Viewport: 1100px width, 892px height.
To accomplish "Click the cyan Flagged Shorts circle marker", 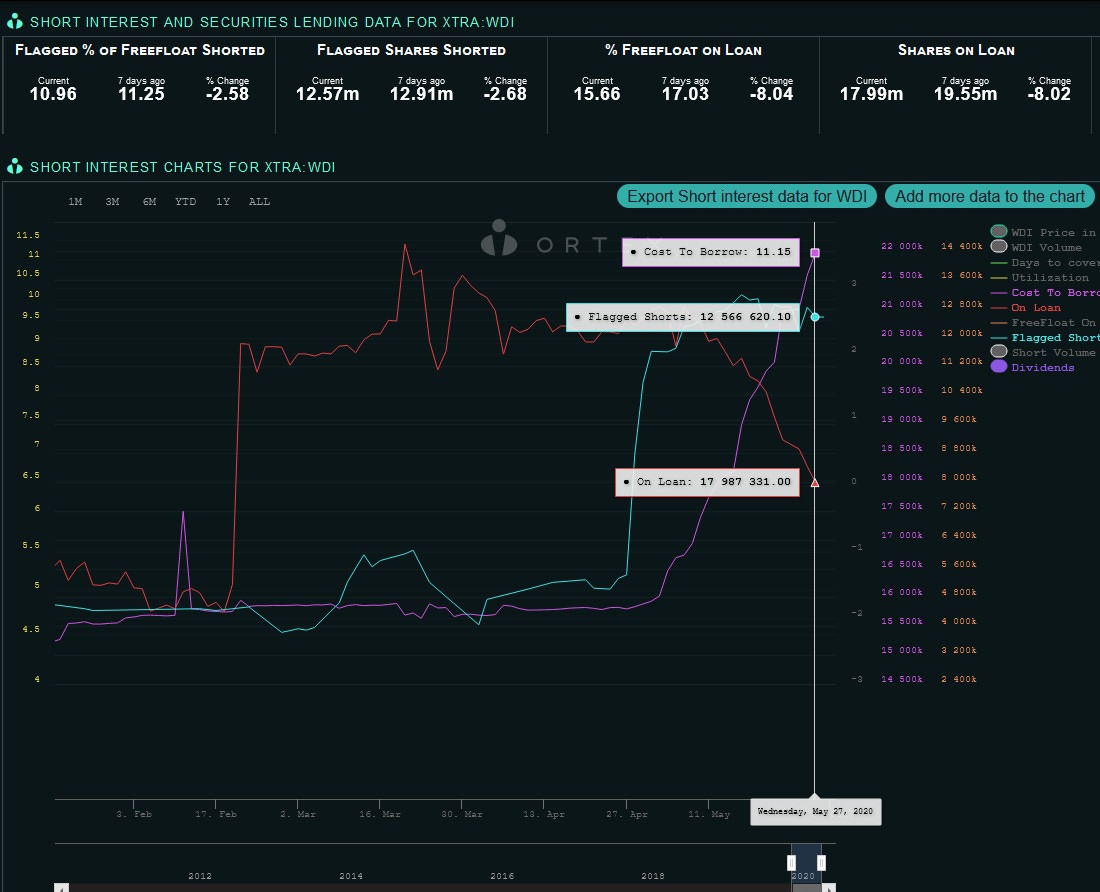I will pyautogui.click(x=814, y=317).
